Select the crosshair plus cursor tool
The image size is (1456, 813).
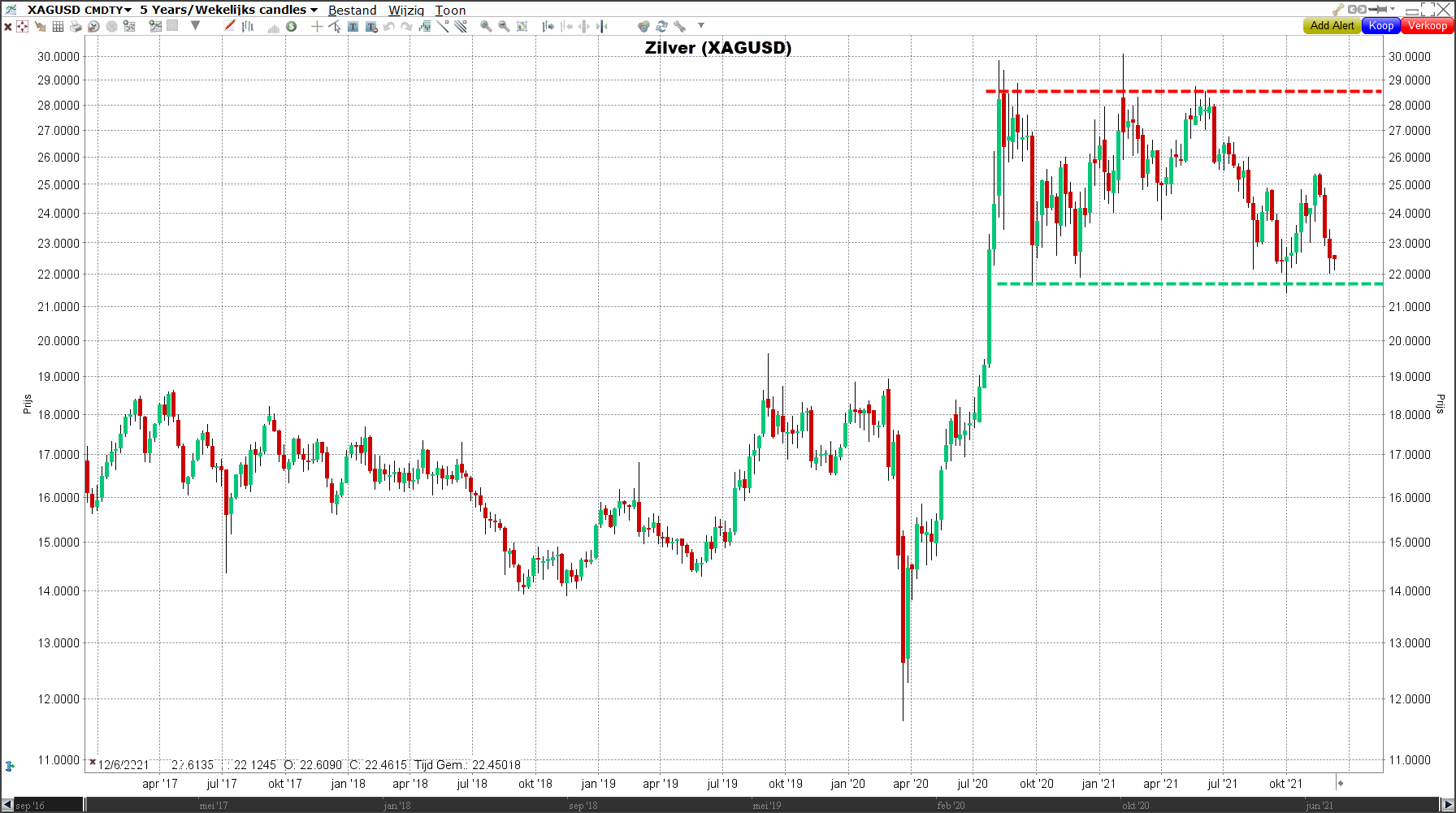point(317,26)
